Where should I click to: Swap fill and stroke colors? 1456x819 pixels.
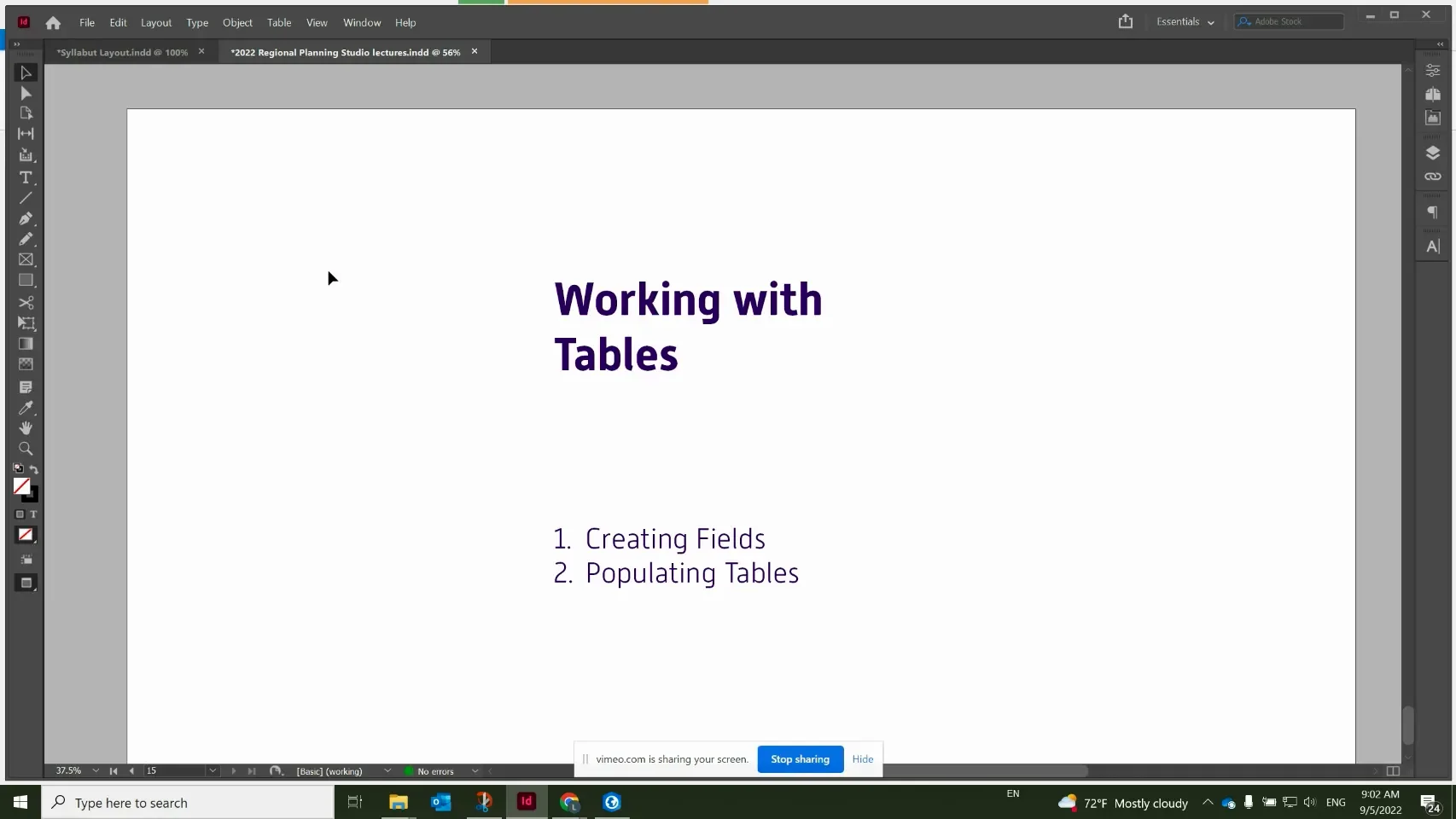(x=33, y=469)
